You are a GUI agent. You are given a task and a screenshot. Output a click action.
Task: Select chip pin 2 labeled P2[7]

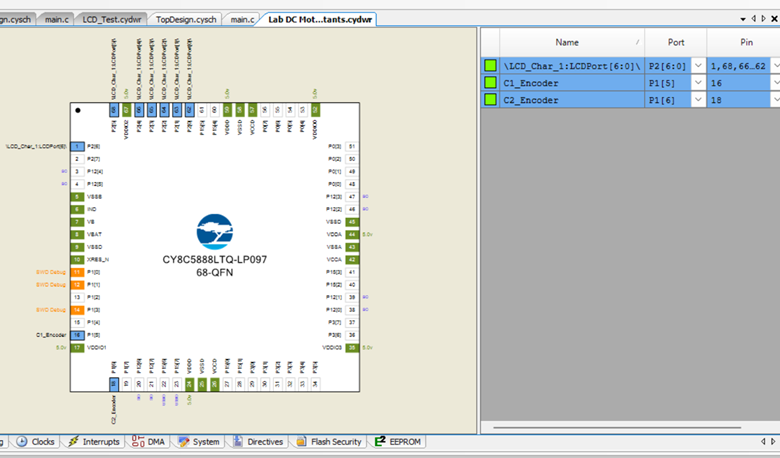(x=77, y=159)
